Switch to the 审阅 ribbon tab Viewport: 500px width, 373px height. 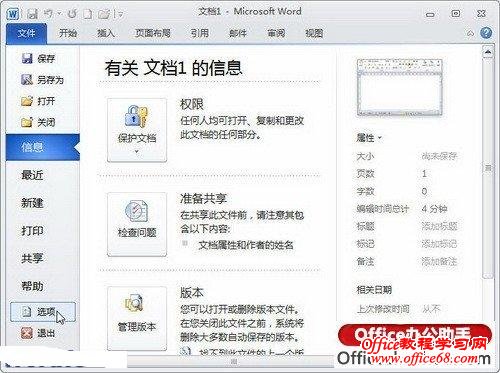[x=276, y=33]
